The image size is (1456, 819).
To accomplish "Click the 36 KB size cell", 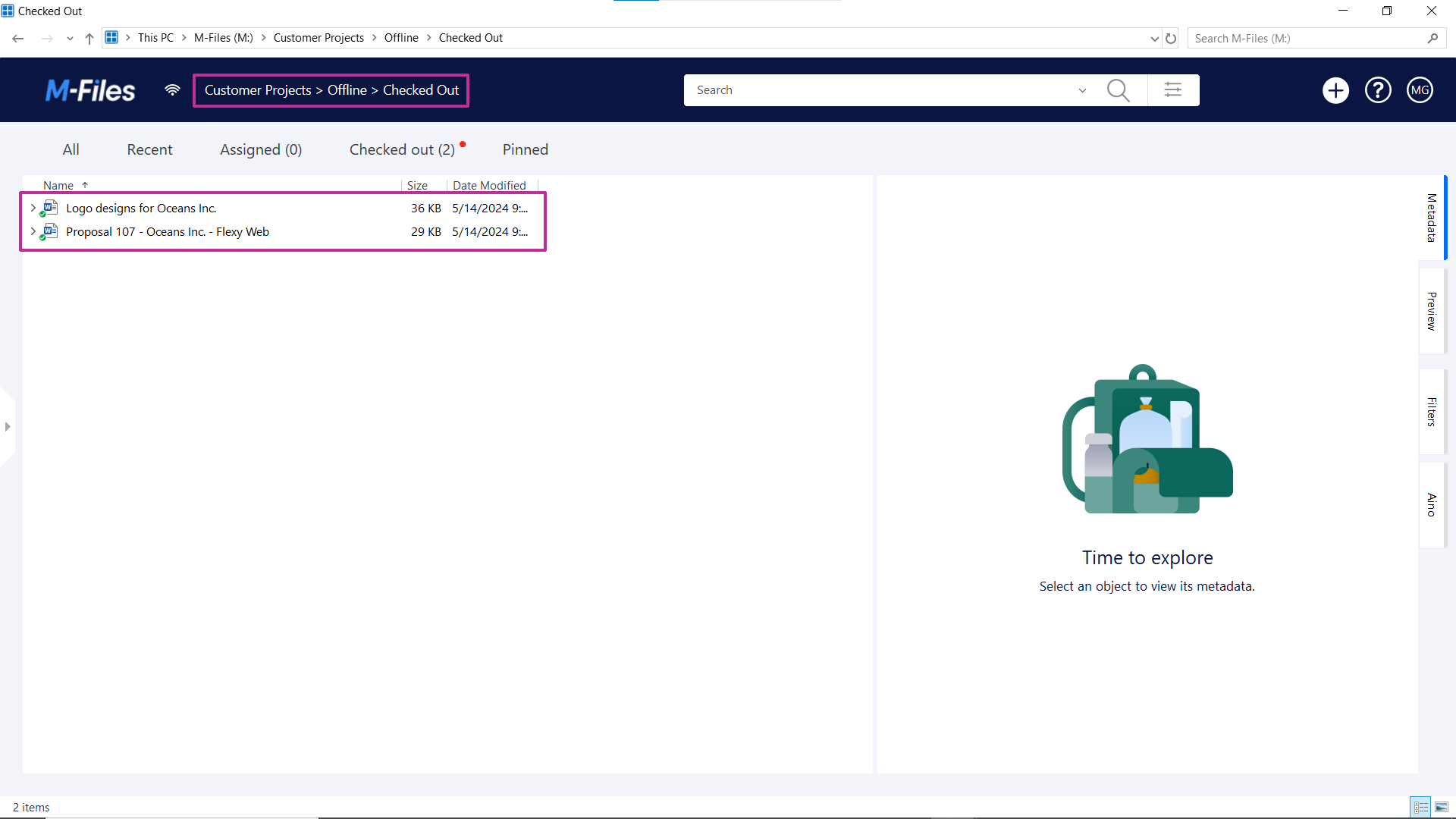I will [x=425, y=208].
